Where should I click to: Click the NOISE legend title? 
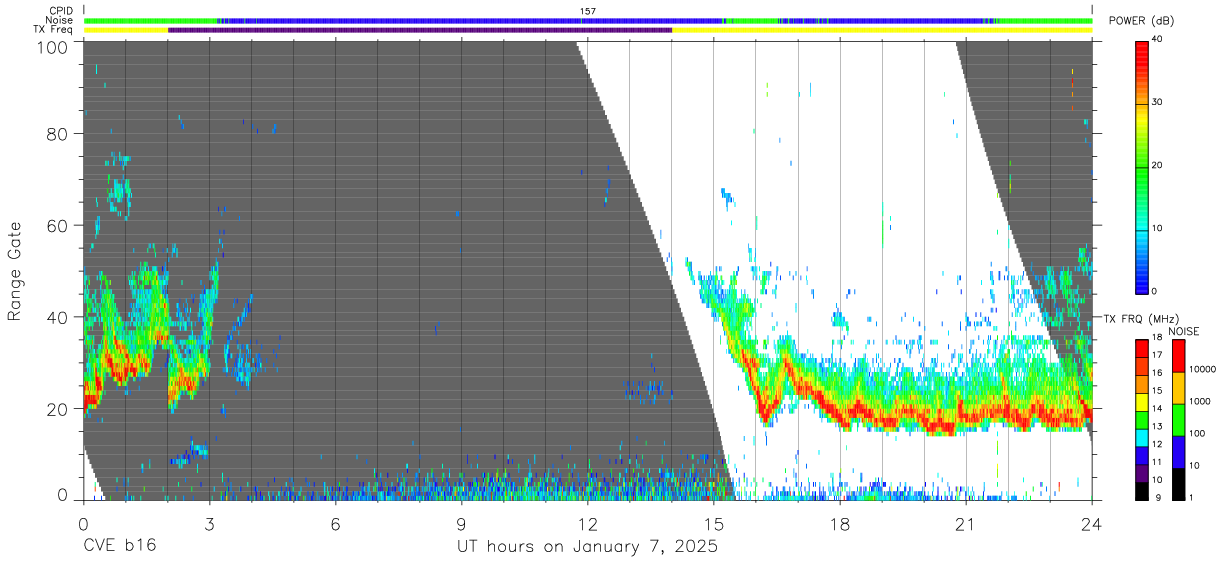(1184, 331)
